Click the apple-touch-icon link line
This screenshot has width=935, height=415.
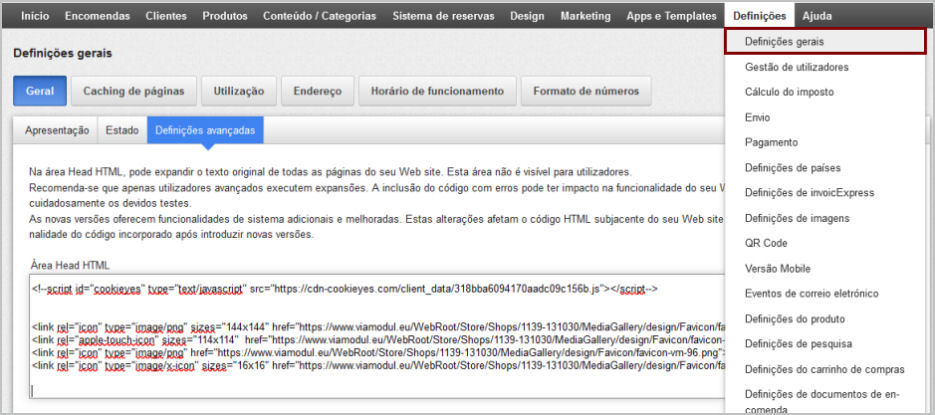(x=378, y=340)
